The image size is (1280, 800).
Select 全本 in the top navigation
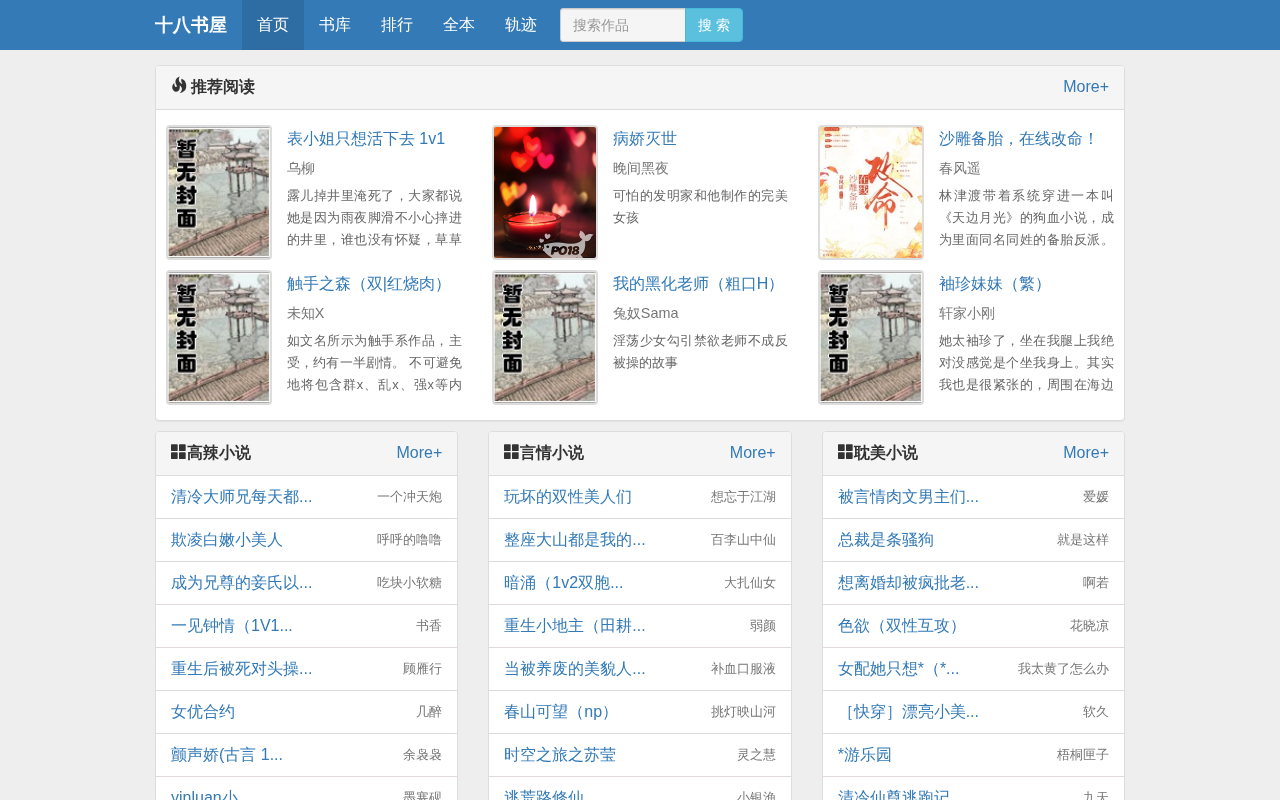pos(459,25)
